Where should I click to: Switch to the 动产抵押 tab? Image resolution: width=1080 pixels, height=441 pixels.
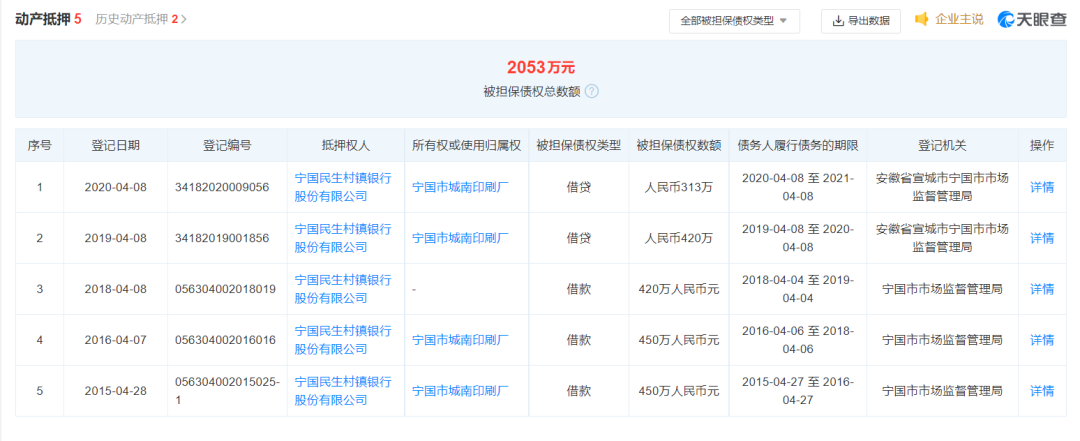48,19
